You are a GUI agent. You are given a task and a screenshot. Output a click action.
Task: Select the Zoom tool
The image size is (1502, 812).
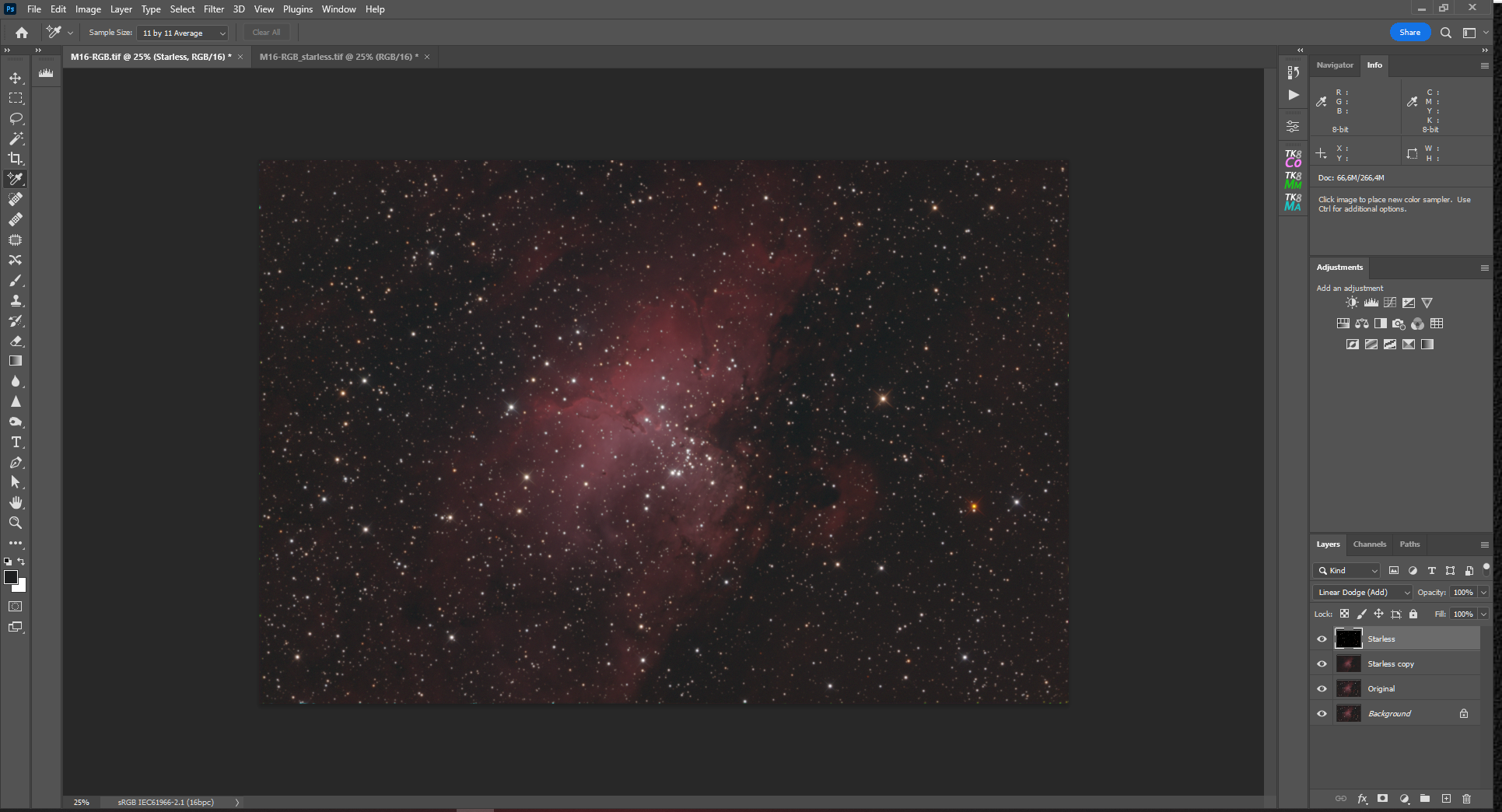(x=16, y=523)
